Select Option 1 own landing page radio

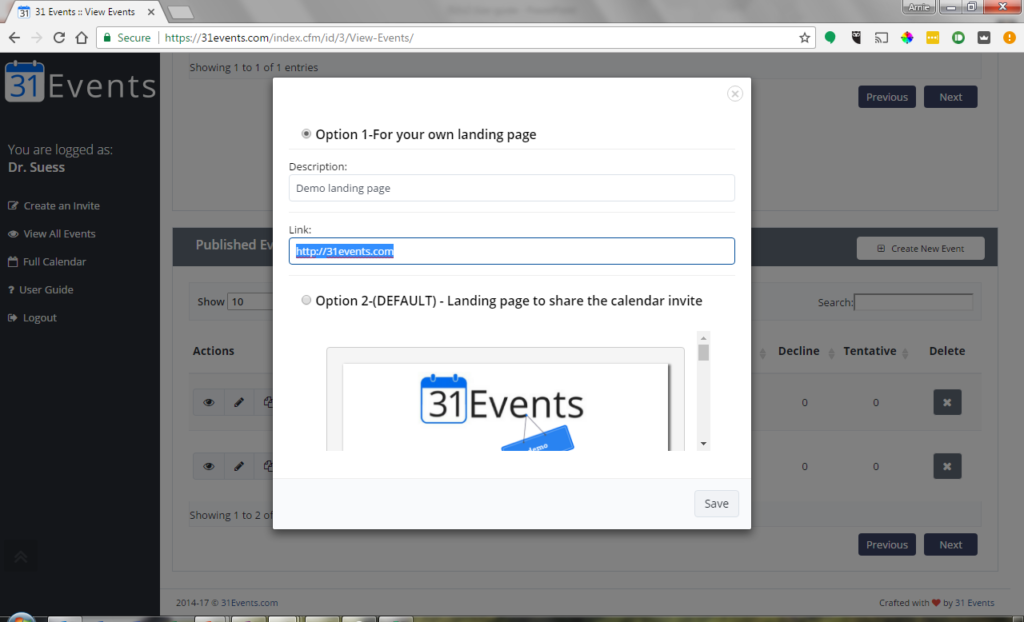pyautogui.click(x=306, y=133)
